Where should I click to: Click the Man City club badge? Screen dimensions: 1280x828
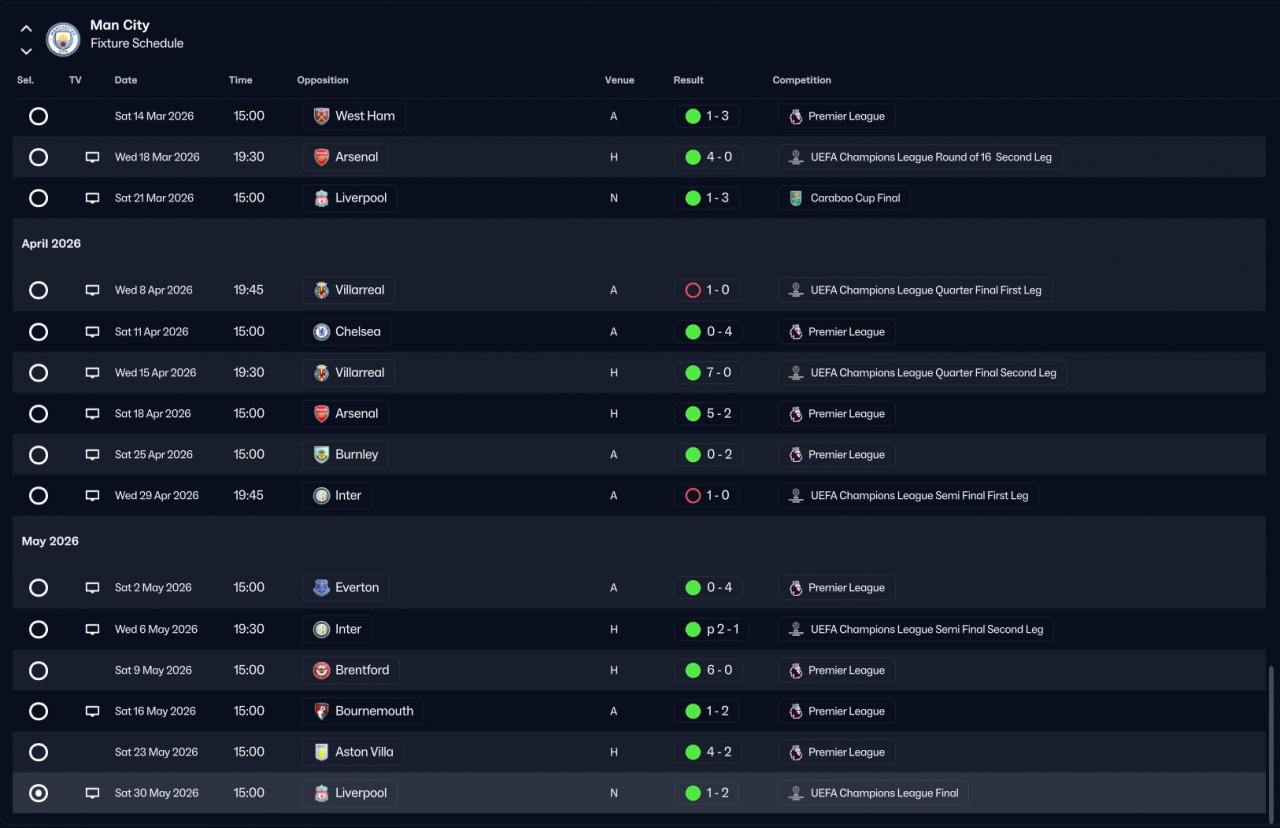pyautogui.click(x=63, y=39)
